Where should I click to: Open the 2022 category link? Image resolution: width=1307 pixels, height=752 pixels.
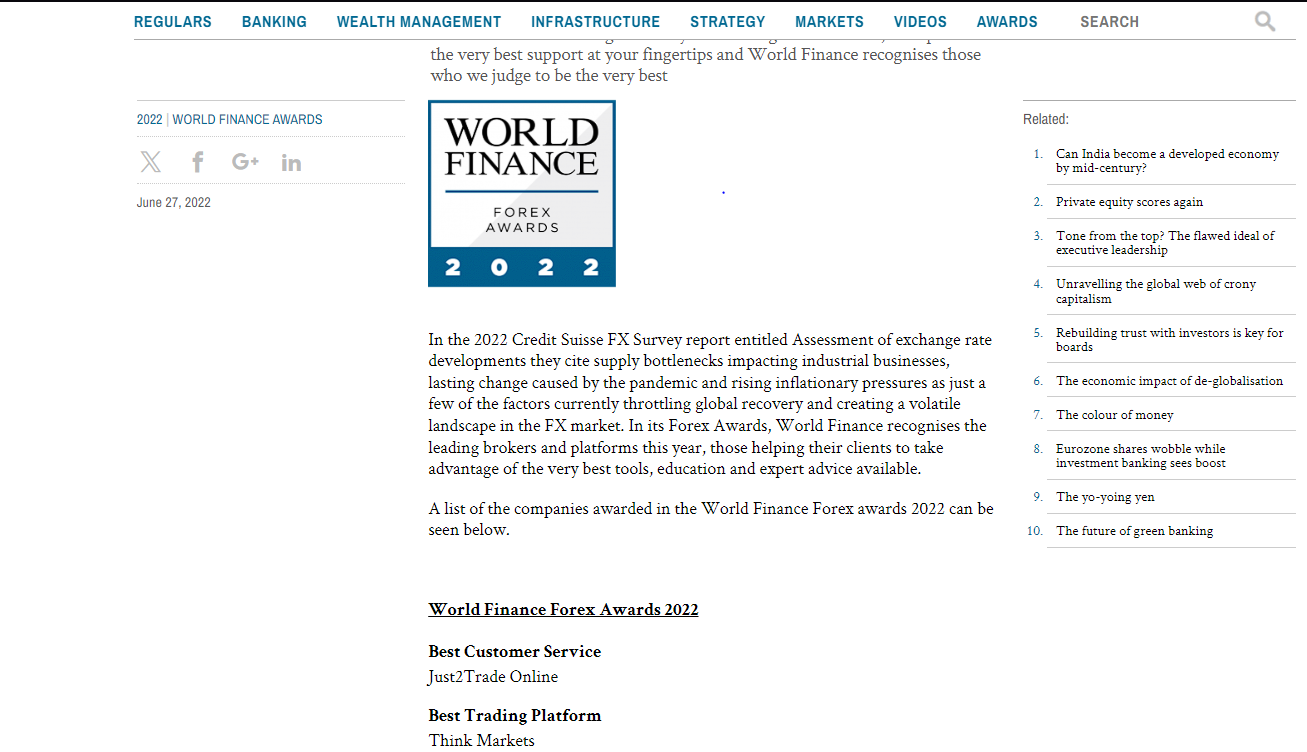(x=149, y=120)
